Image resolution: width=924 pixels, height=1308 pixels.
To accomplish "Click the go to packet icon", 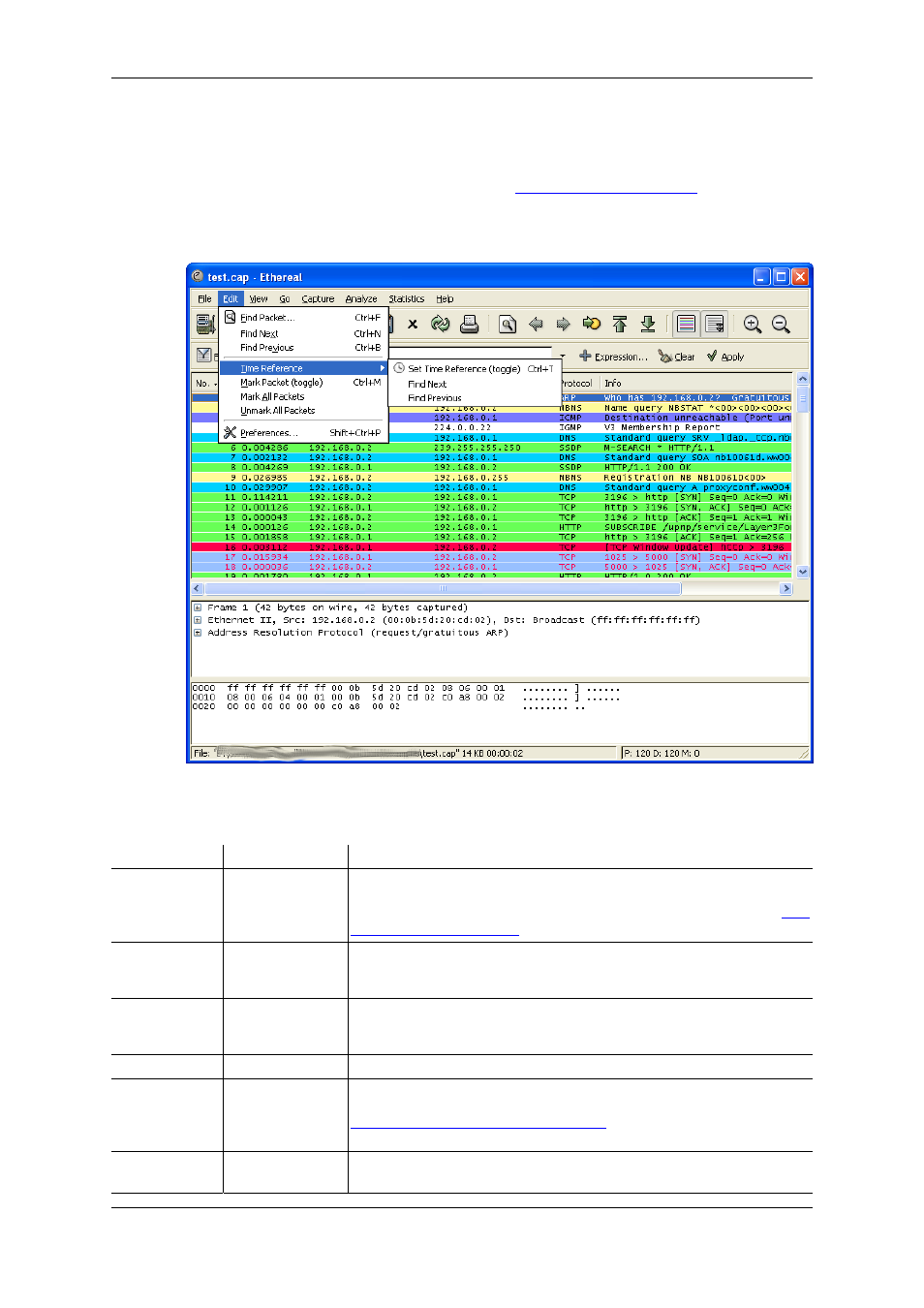I will pos(592,325).
